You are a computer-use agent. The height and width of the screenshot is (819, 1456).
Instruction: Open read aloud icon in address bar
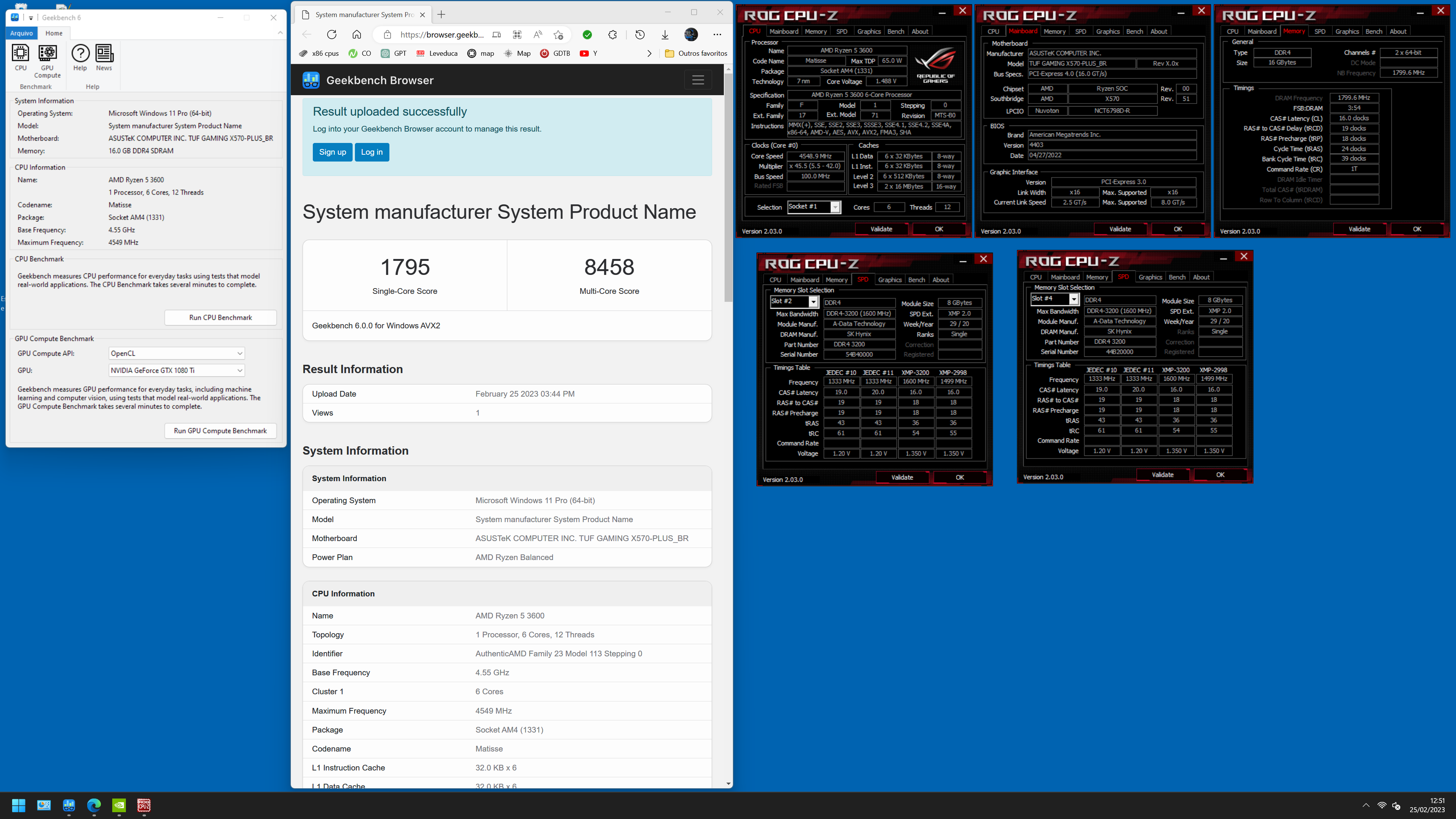point(538,35)
